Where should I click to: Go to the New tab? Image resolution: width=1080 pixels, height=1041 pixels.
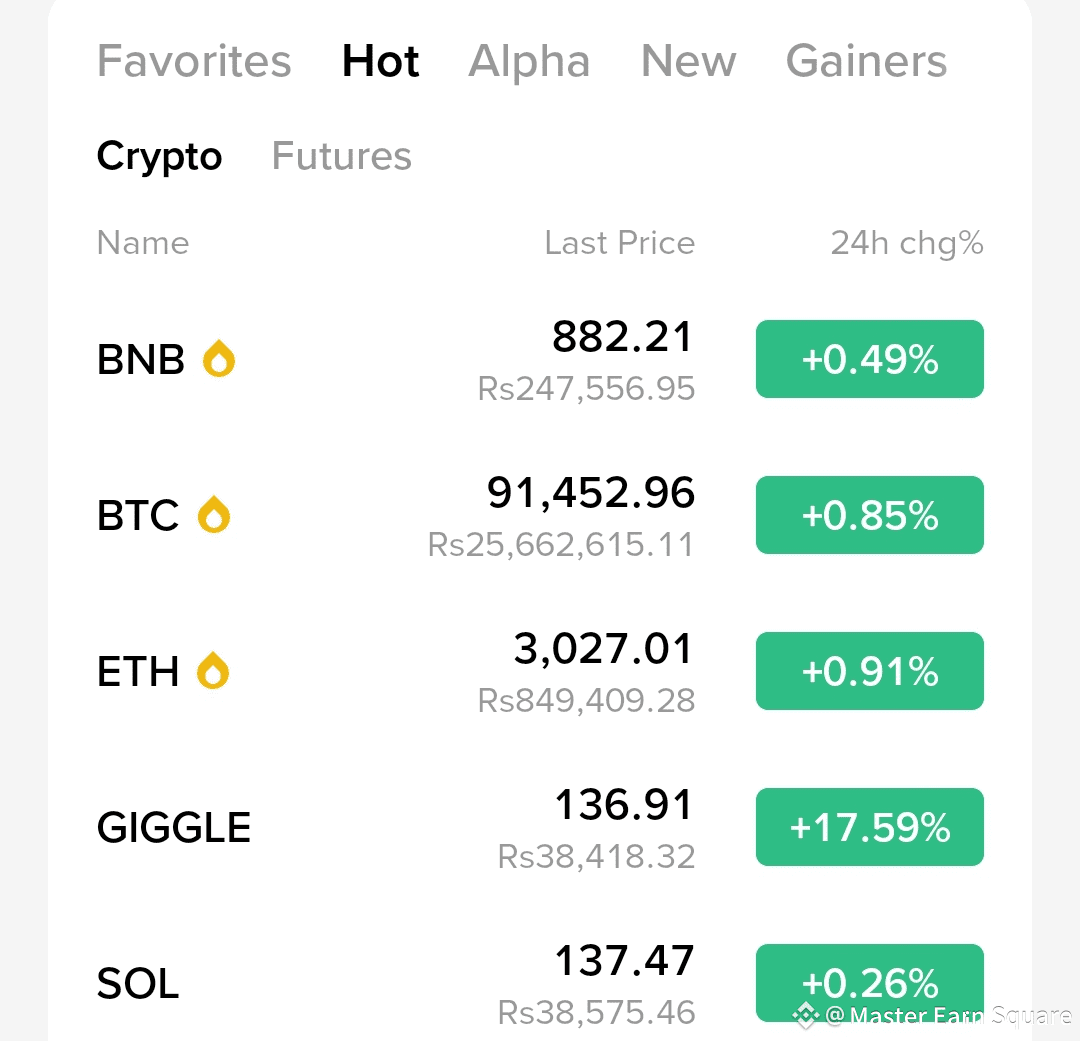pos(688,61)
